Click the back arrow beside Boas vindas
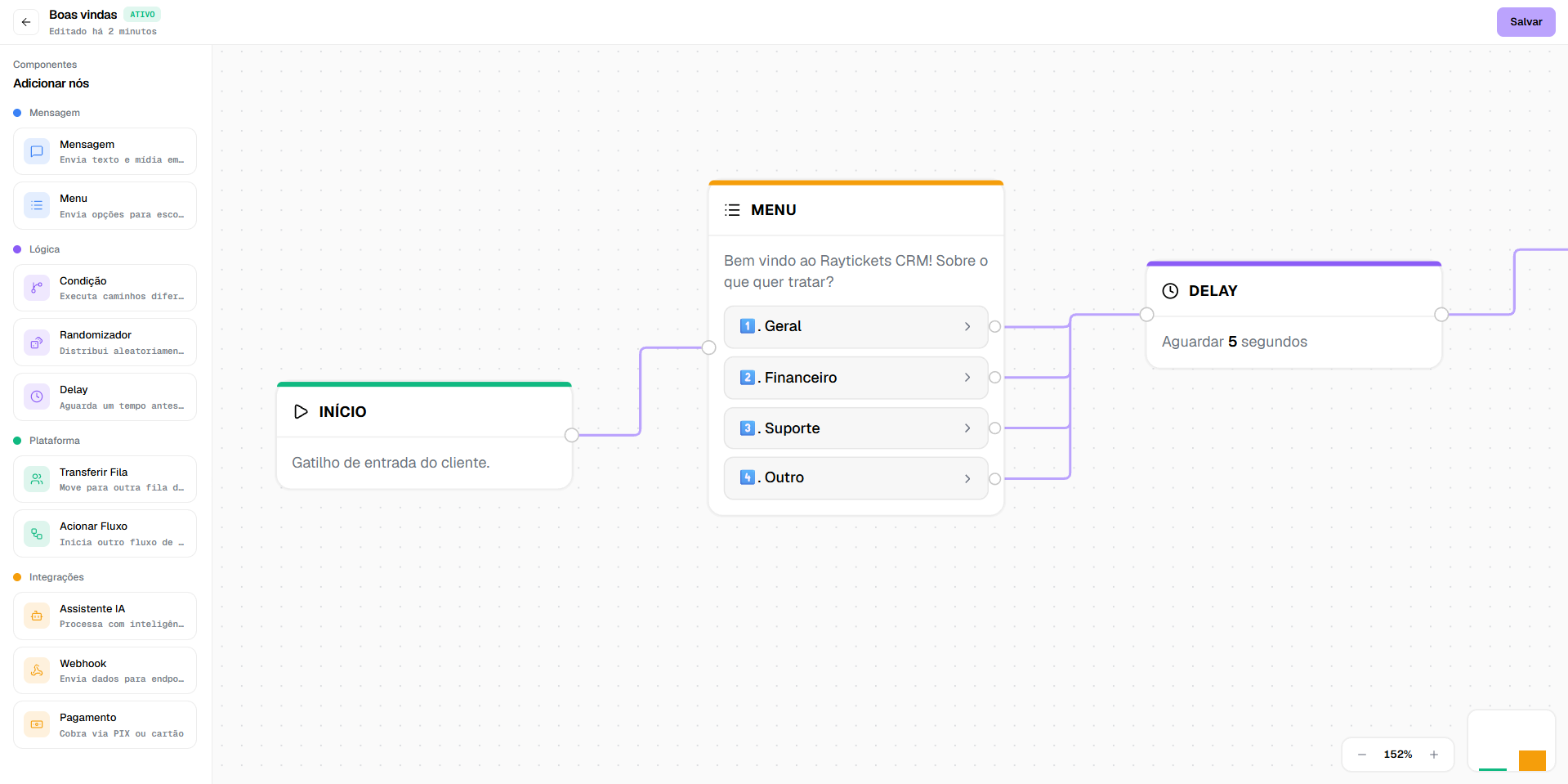The height and width of the screenshot is (784, 1568). click(x=26, y=22)
